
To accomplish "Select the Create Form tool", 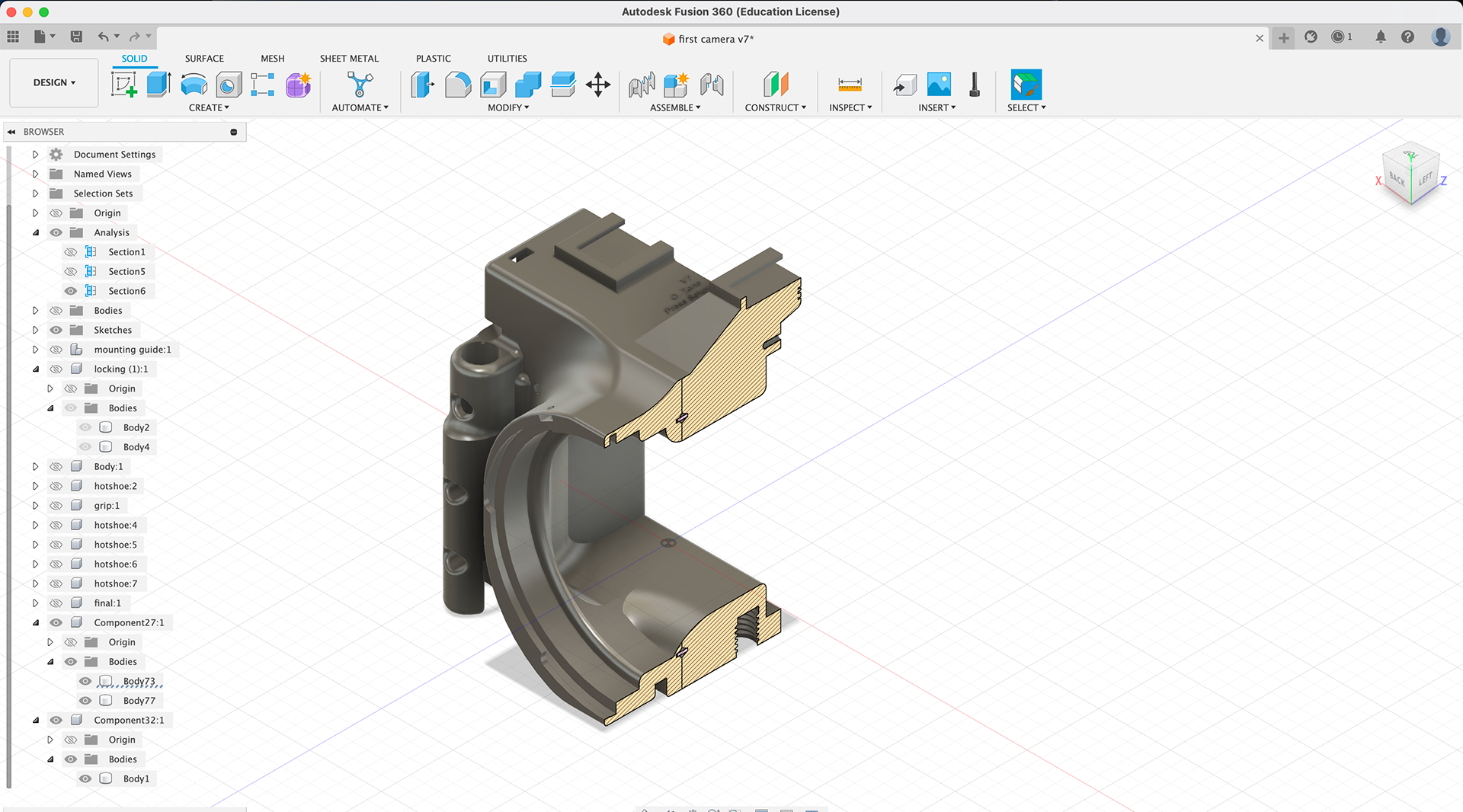I will point(299,85).
